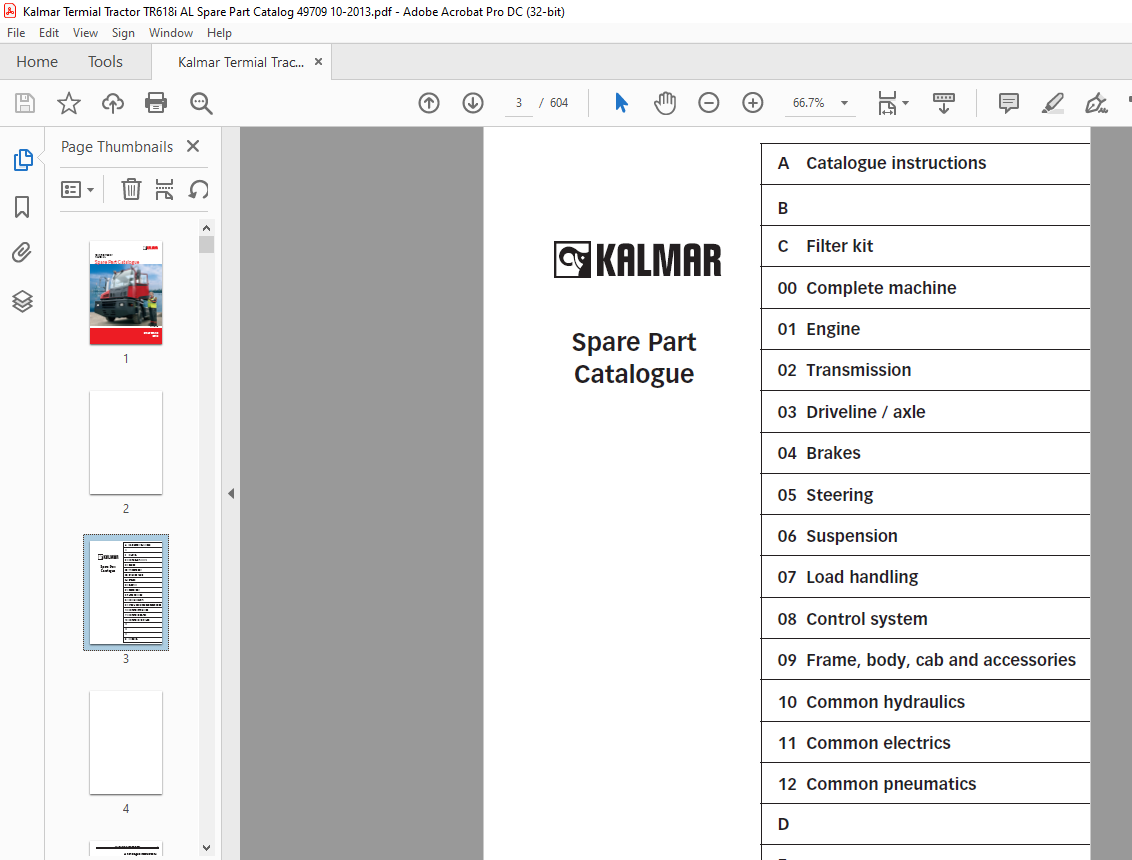The height and width of the screenshot is (860, 1132).
Task: Click thumbnails scrollbar up arrow
Action: (x=206, y=228)
